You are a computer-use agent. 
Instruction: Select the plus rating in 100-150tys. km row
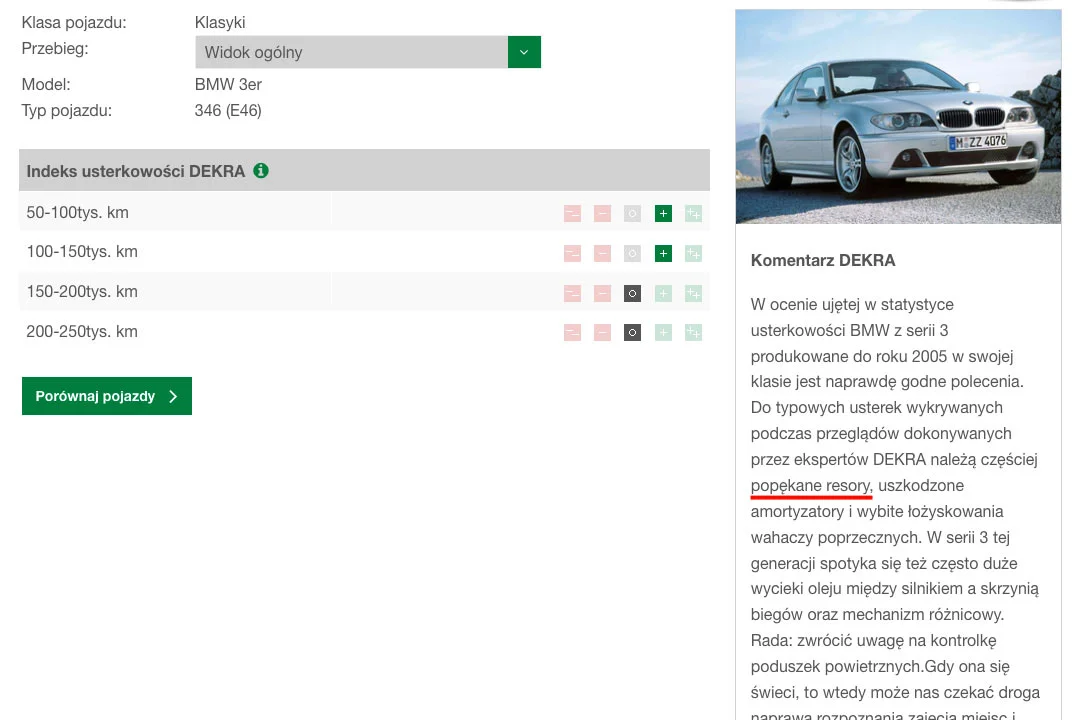click(663, 254)
